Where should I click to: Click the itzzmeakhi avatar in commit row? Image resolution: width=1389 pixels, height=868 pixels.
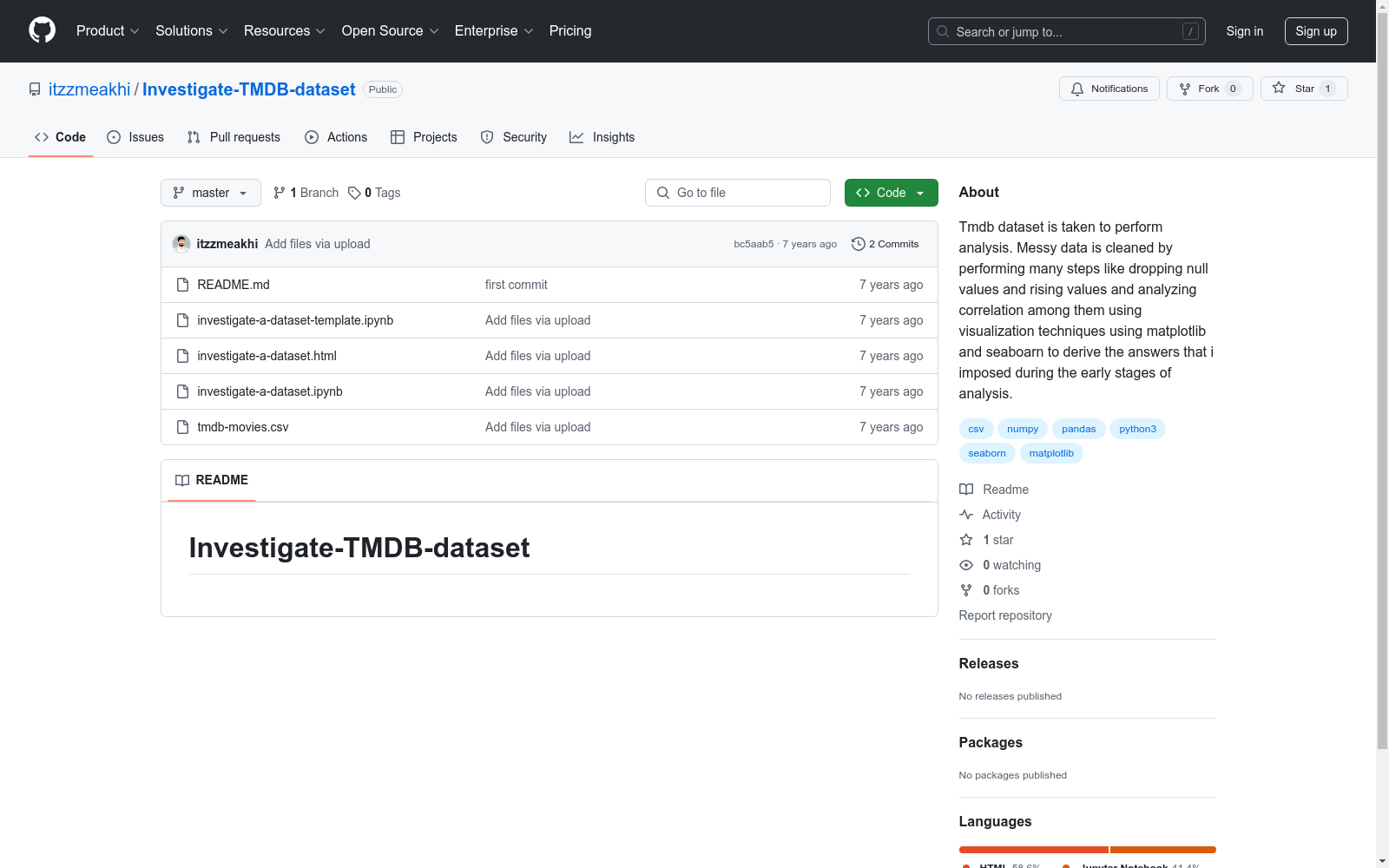tap(181, 244)
